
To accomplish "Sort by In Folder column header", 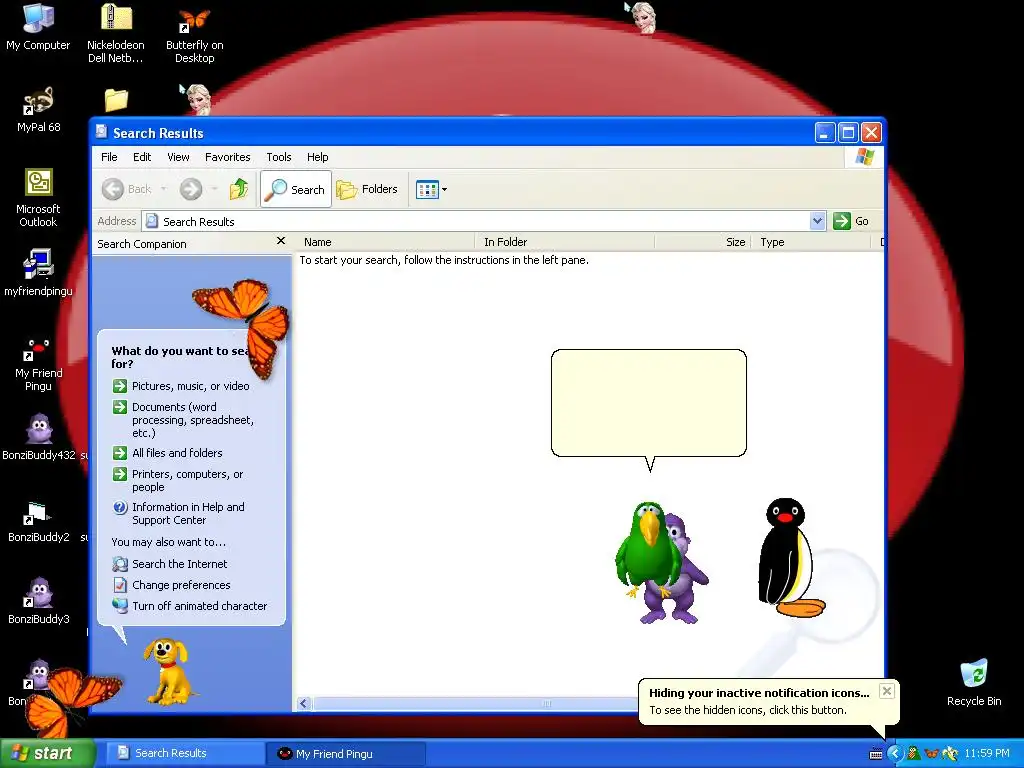I will 564,242.
